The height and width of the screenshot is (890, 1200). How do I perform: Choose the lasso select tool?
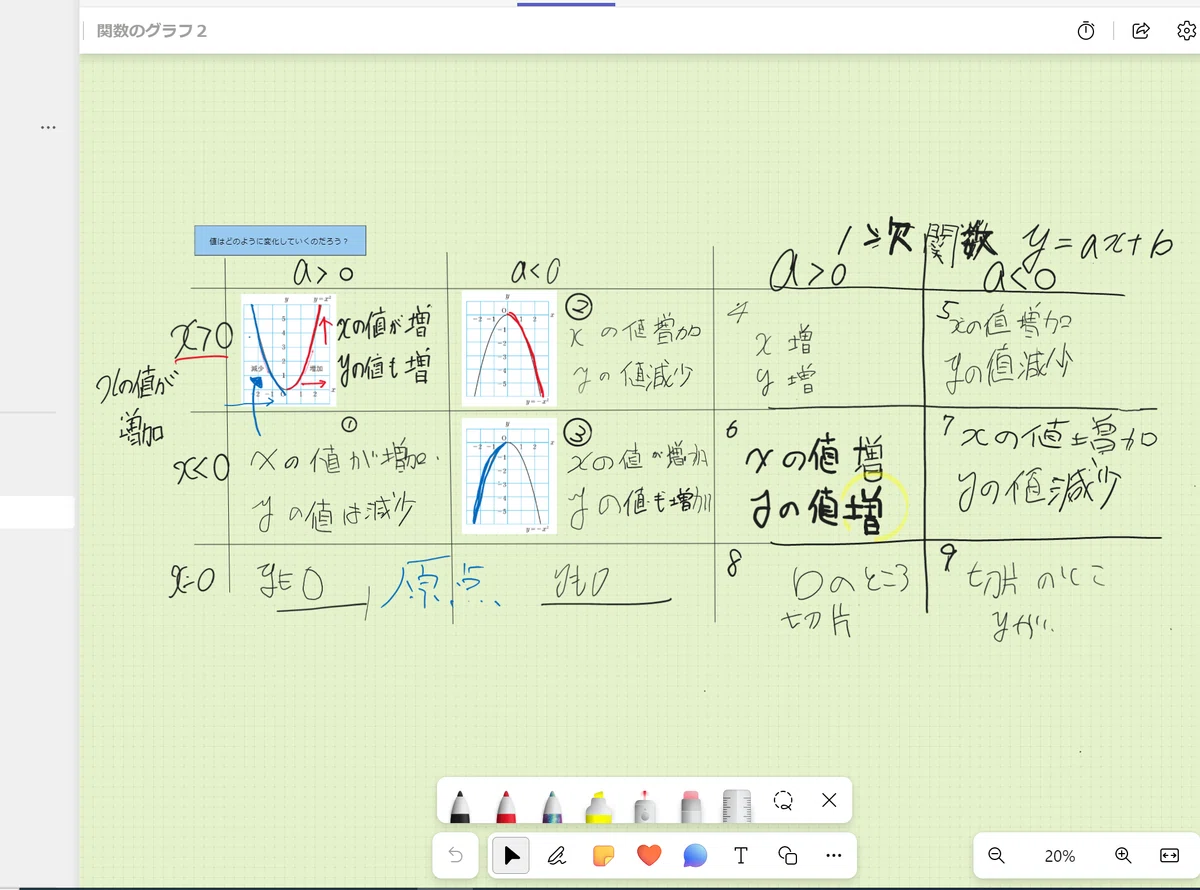point(783,800)
